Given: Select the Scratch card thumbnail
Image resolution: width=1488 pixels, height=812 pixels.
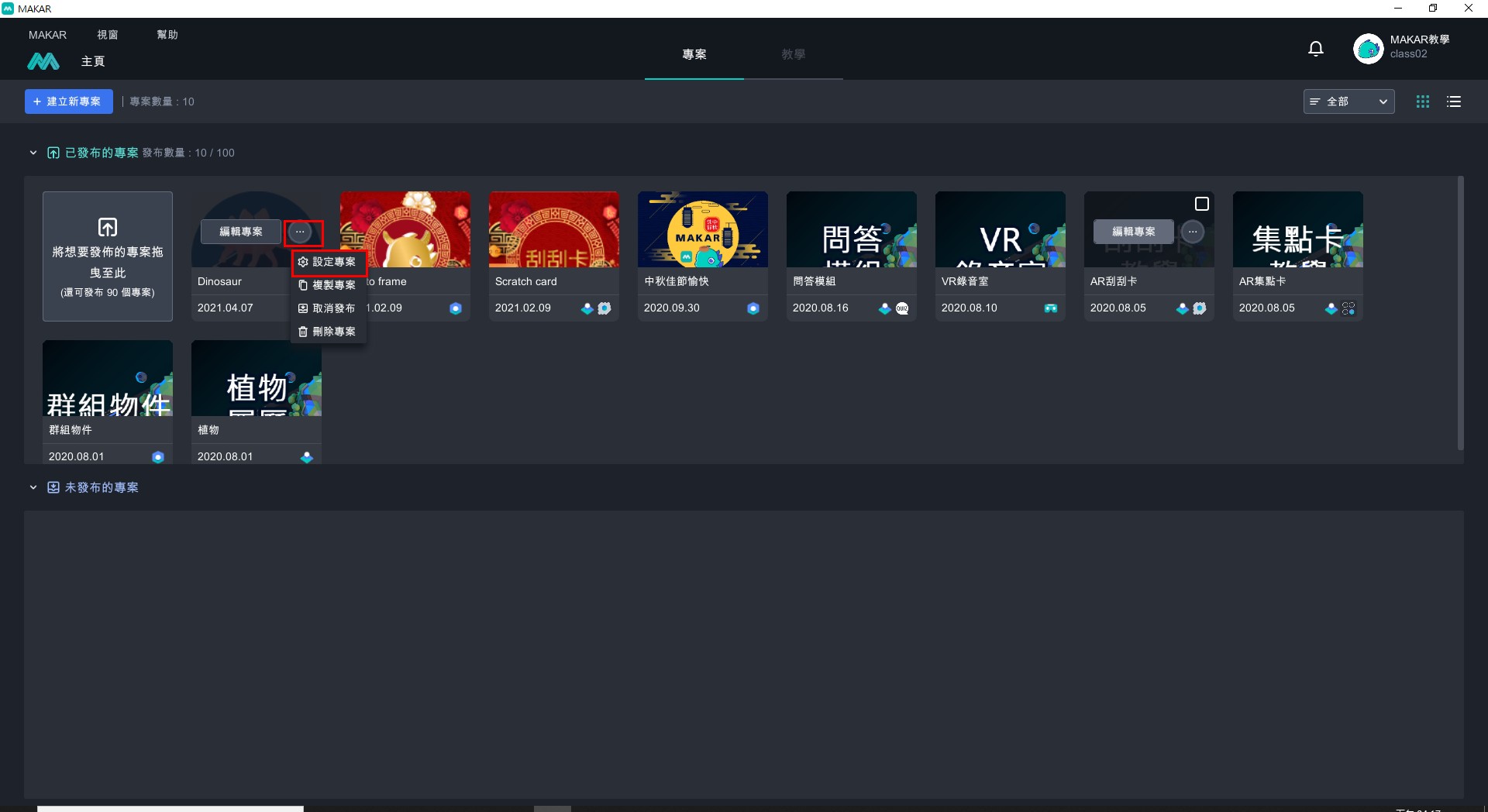Looking at the screenshot, I should [554, 229].
